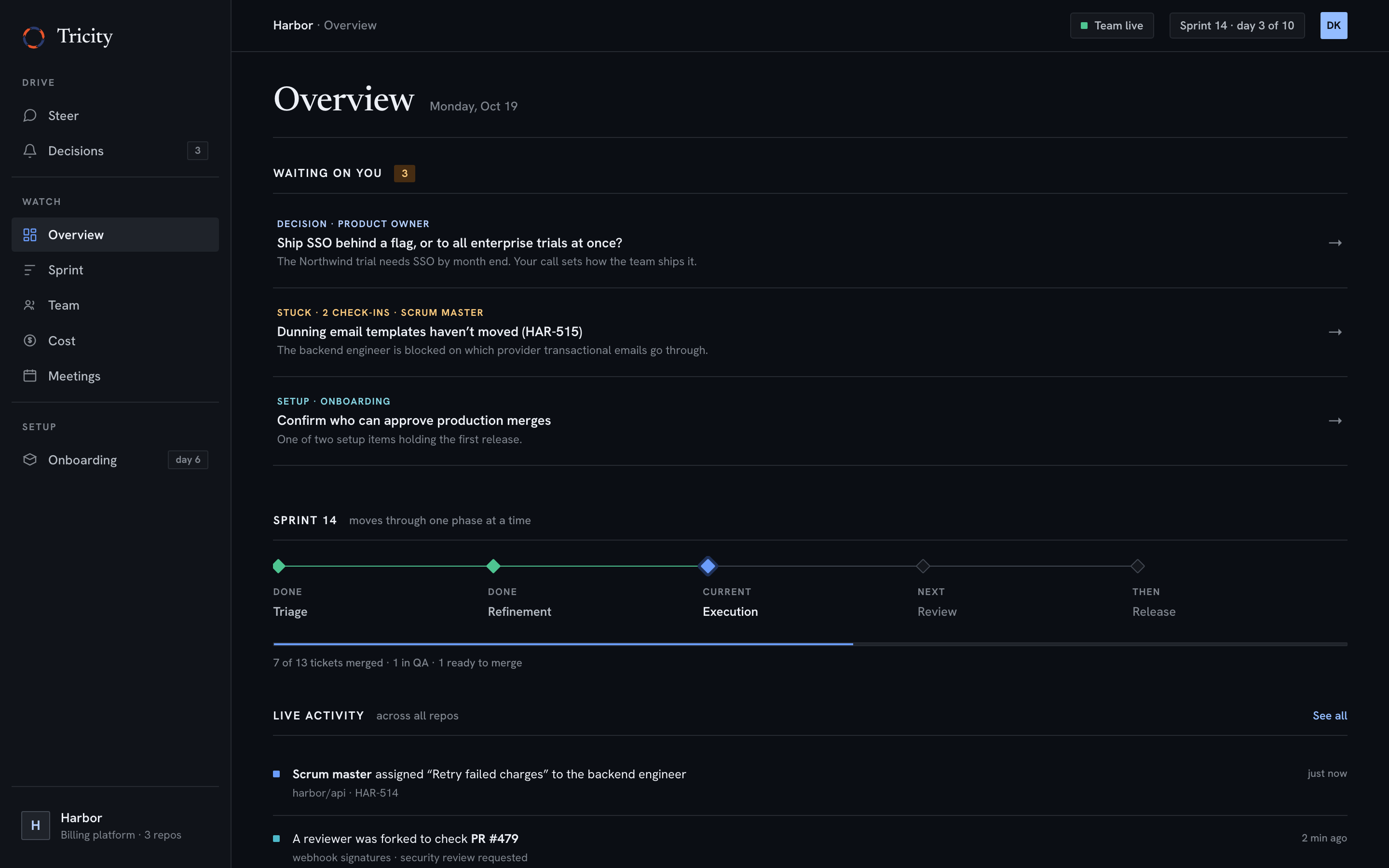Click the sprint tickets merged progress bar
Screen dimensions: 1389x868
[810, 644]
